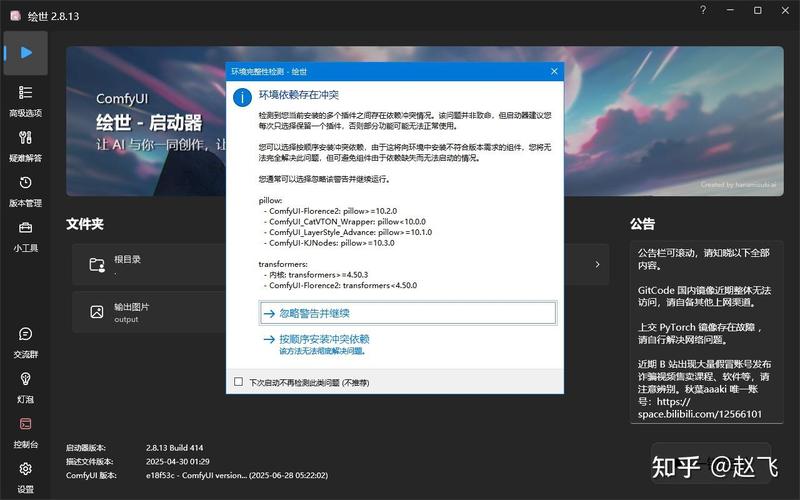
Task: Open 控制台 console in sidebar
Action: pos(26,433)
